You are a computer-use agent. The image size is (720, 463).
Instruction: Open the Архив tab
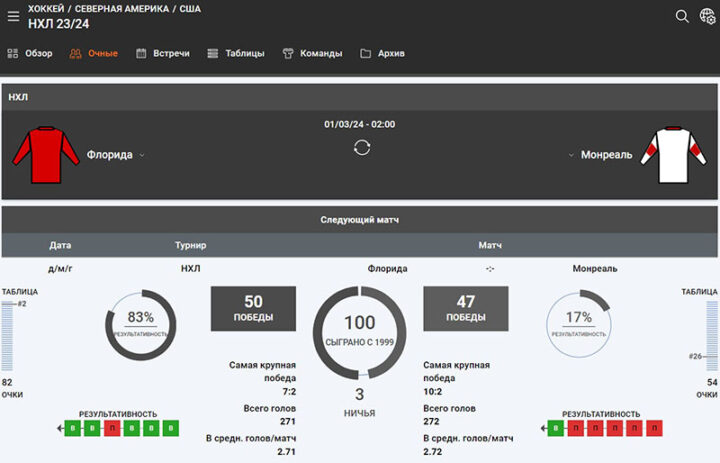[x=382, y=53]
